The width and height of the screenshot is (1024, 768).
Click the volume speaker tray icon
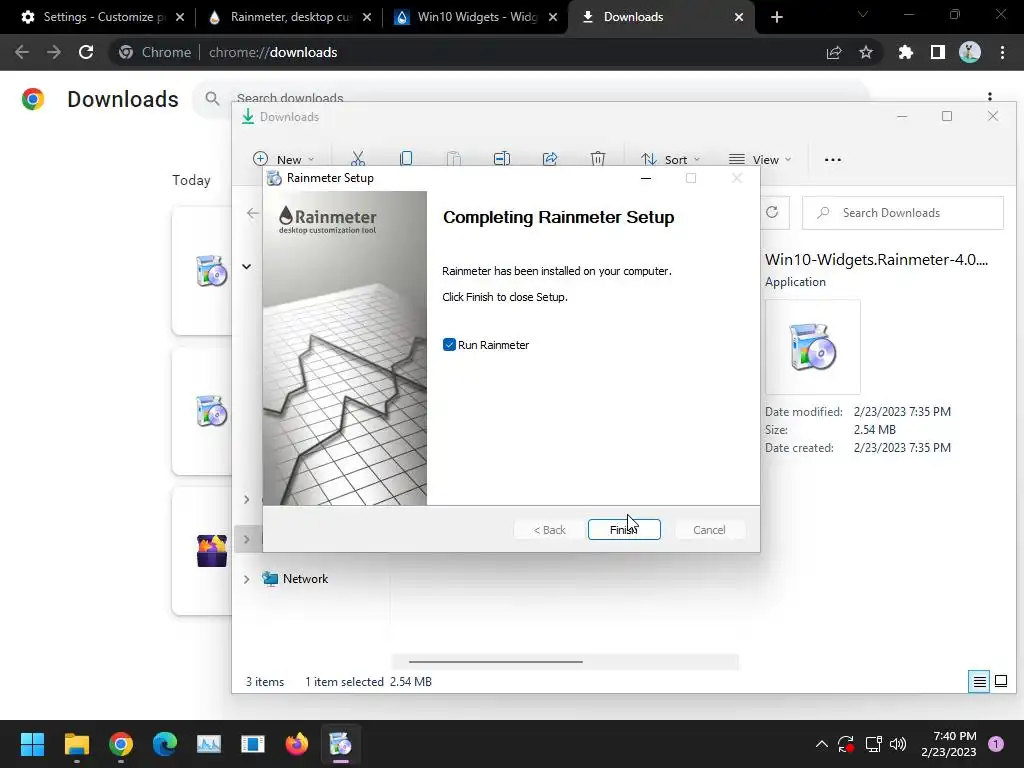click(898, 744)
